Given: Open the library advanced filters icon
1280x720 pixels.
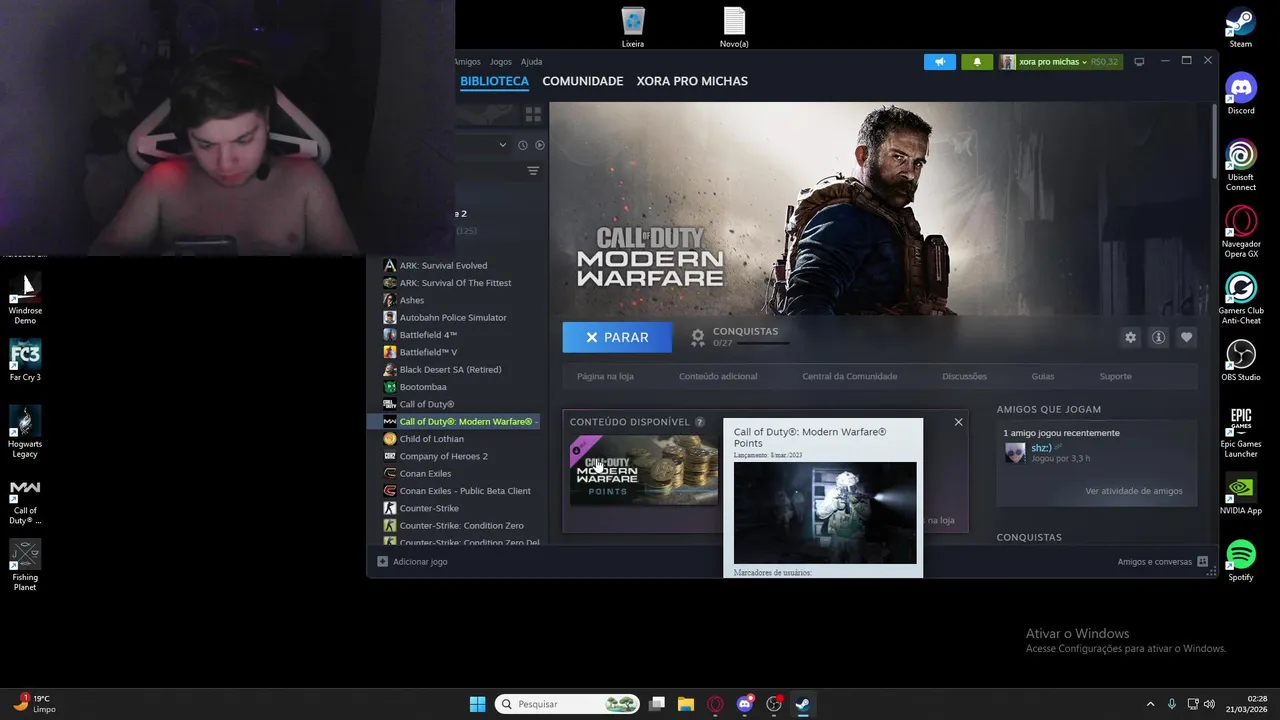Looking at the screenshot, I should tap(533, 171).
